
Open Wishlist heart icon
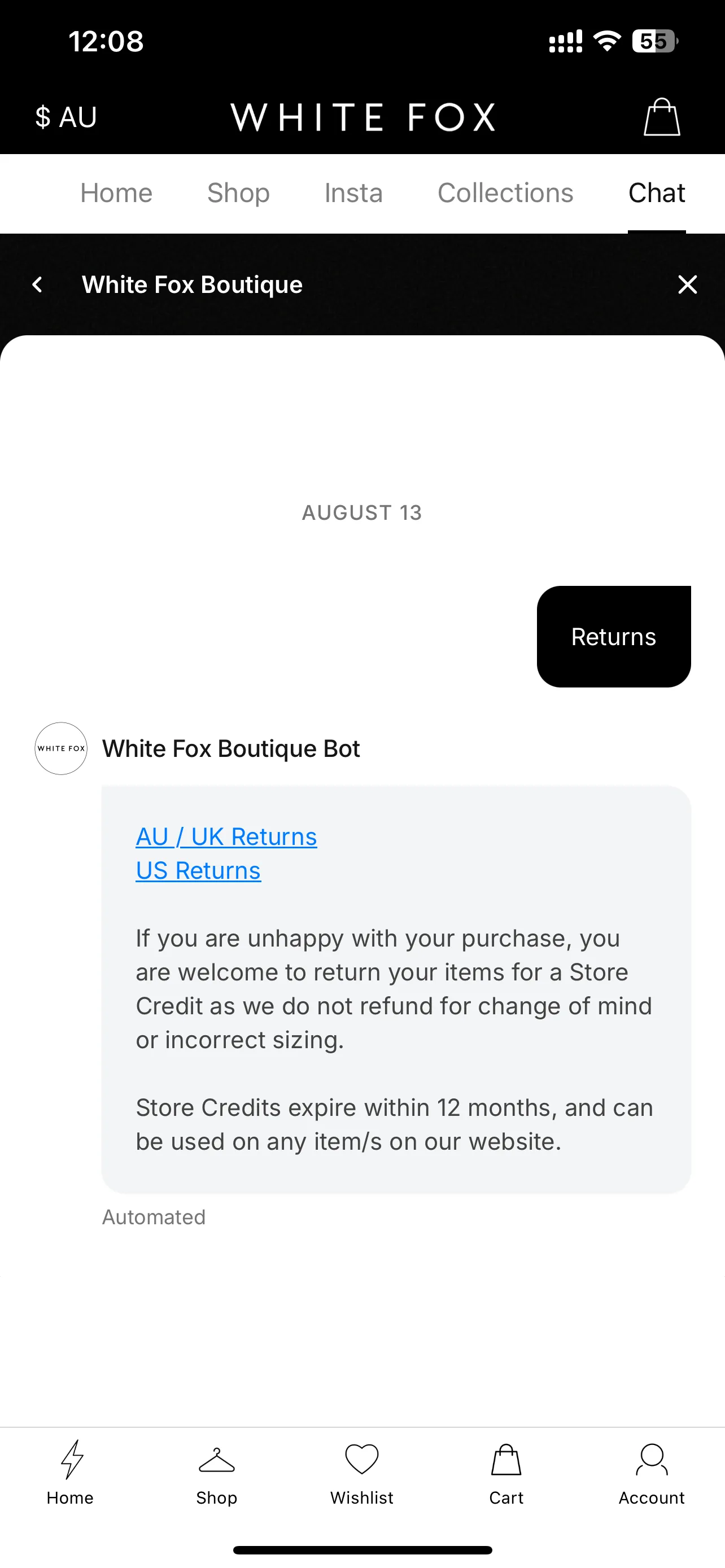coord(362,1459)
